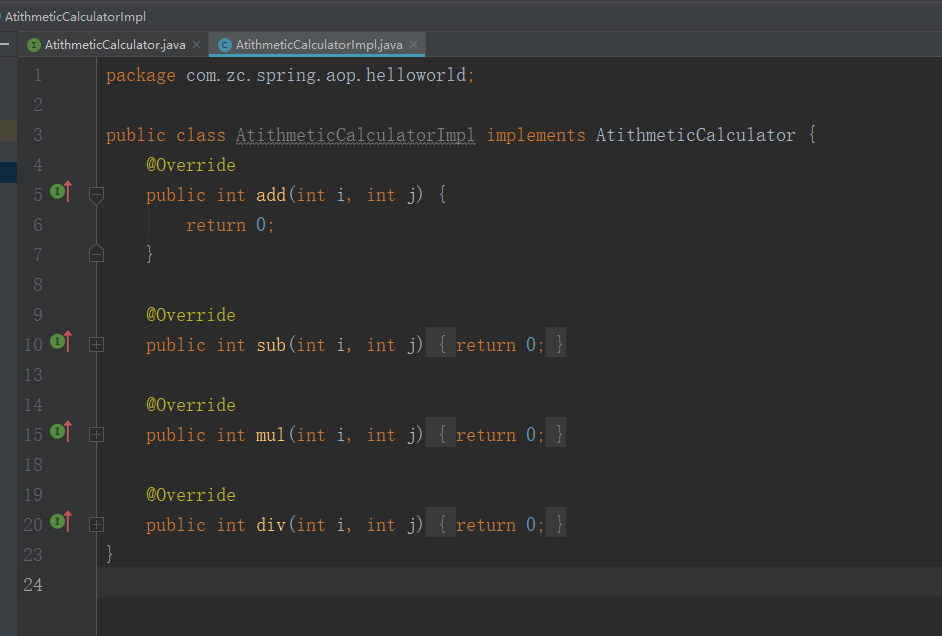Viewport: 942px width, 636px height.
Task: Click the folded return statement of sub
Action: pos(498,344)
